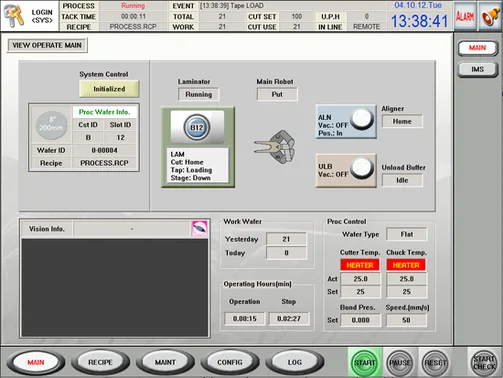Click Bond Pres Set value 0.000
The width and height of the screenshot is (503, 378).
tap(360, 320)
